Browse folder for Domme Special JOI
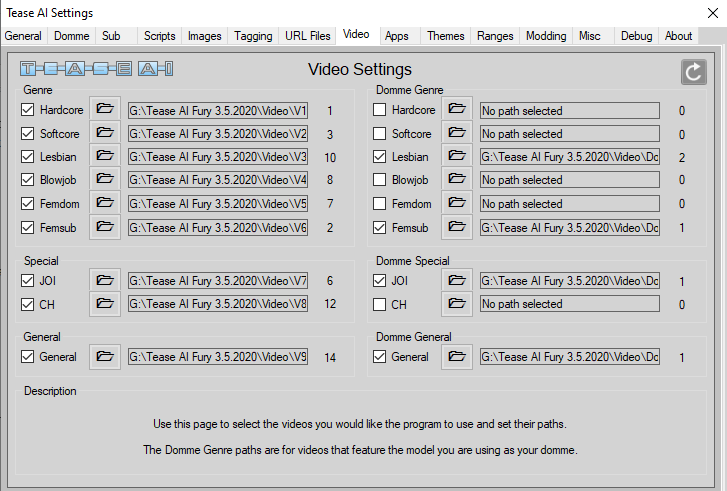This screenshot has height=491, width=727. [457, 281]
